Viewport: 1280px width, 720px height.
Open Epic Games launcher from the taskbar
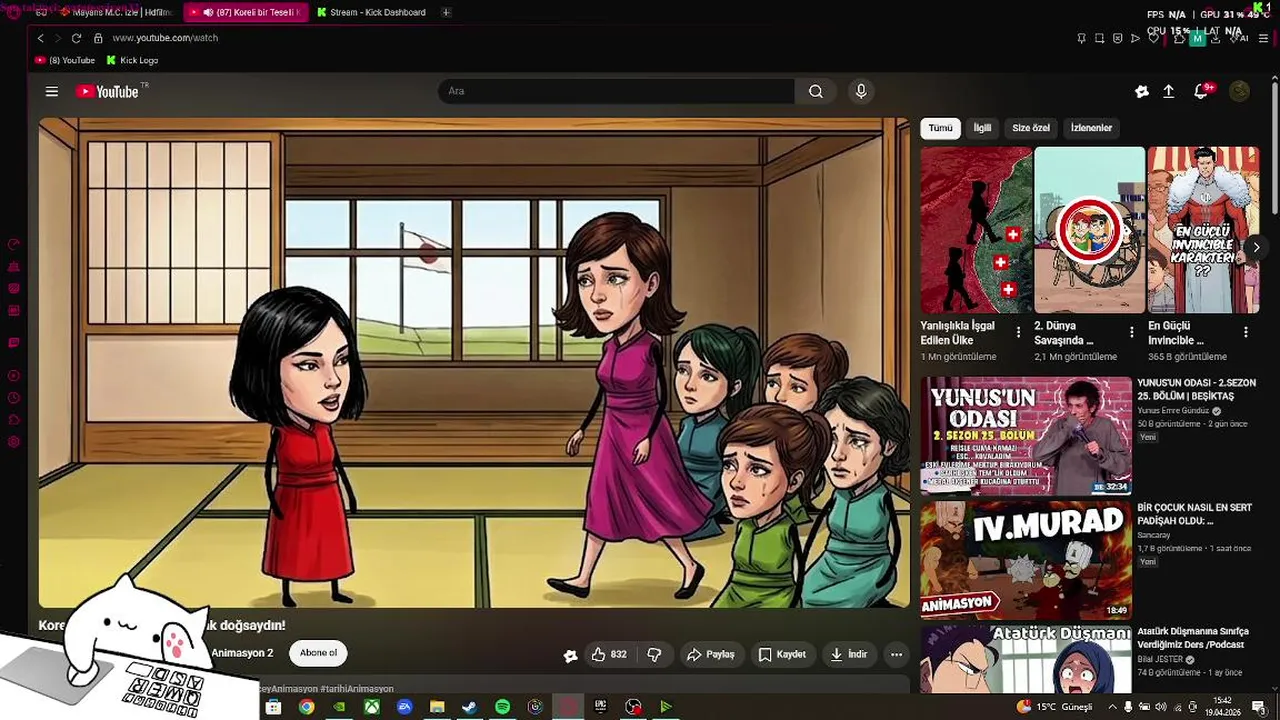(x=600, y=707)
